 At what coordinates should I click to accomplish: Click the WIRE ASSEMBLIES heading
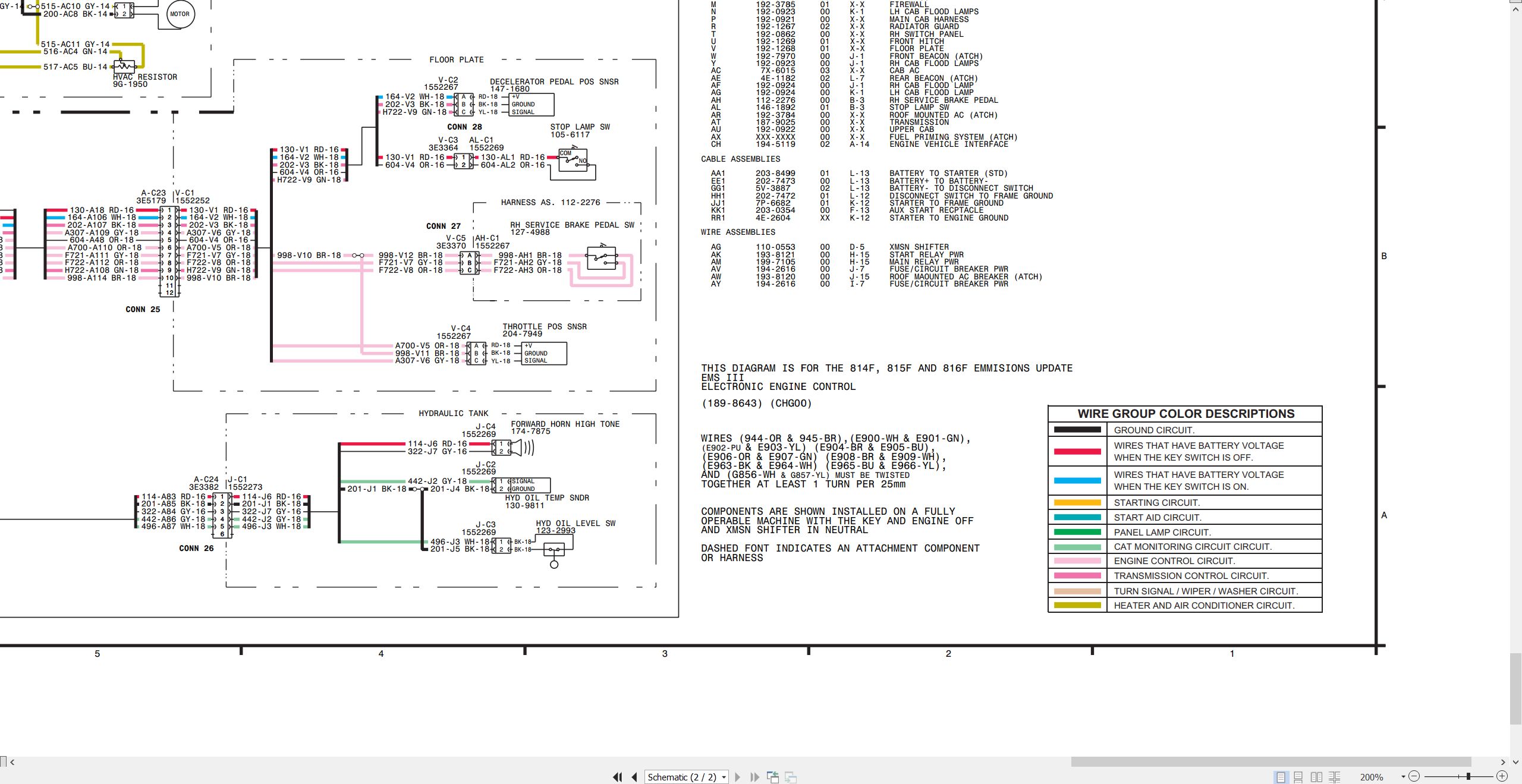pyautogui.click(x=738, y=232)
